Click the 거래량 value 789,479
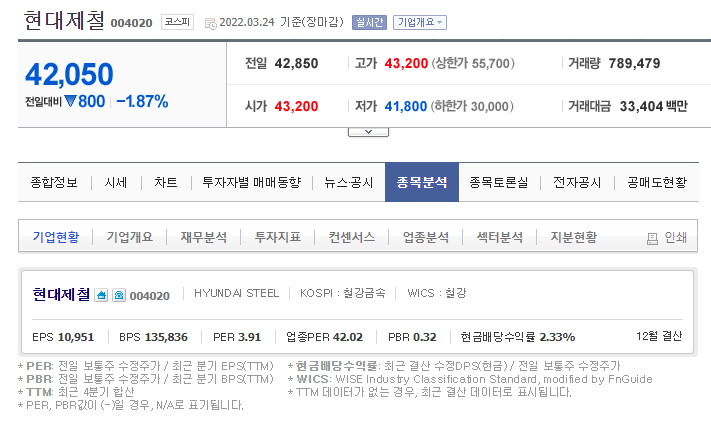711x424 pixels. [634, 63]
